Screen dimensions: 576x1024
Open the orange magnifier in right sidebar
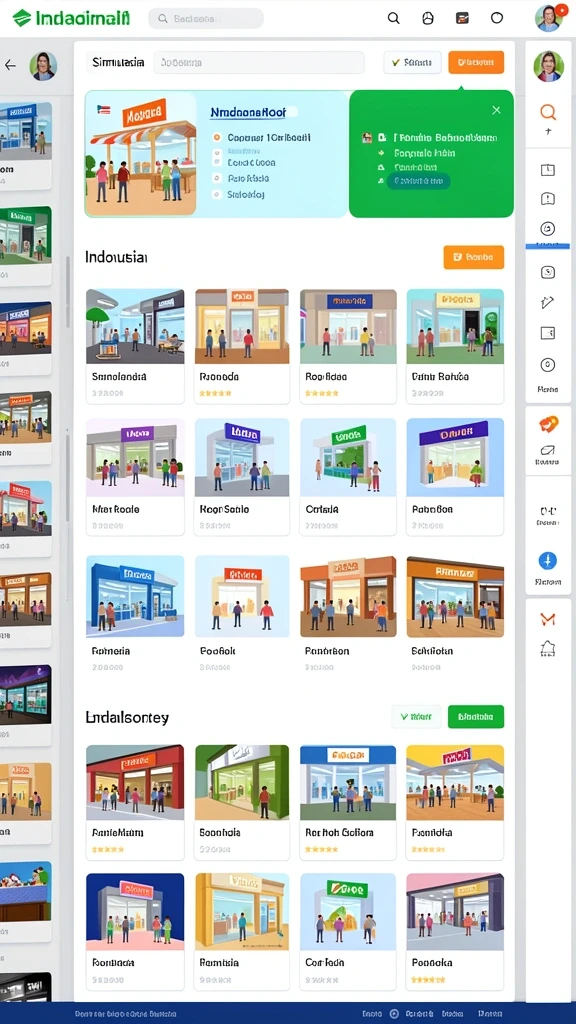(x=548, y=112)
